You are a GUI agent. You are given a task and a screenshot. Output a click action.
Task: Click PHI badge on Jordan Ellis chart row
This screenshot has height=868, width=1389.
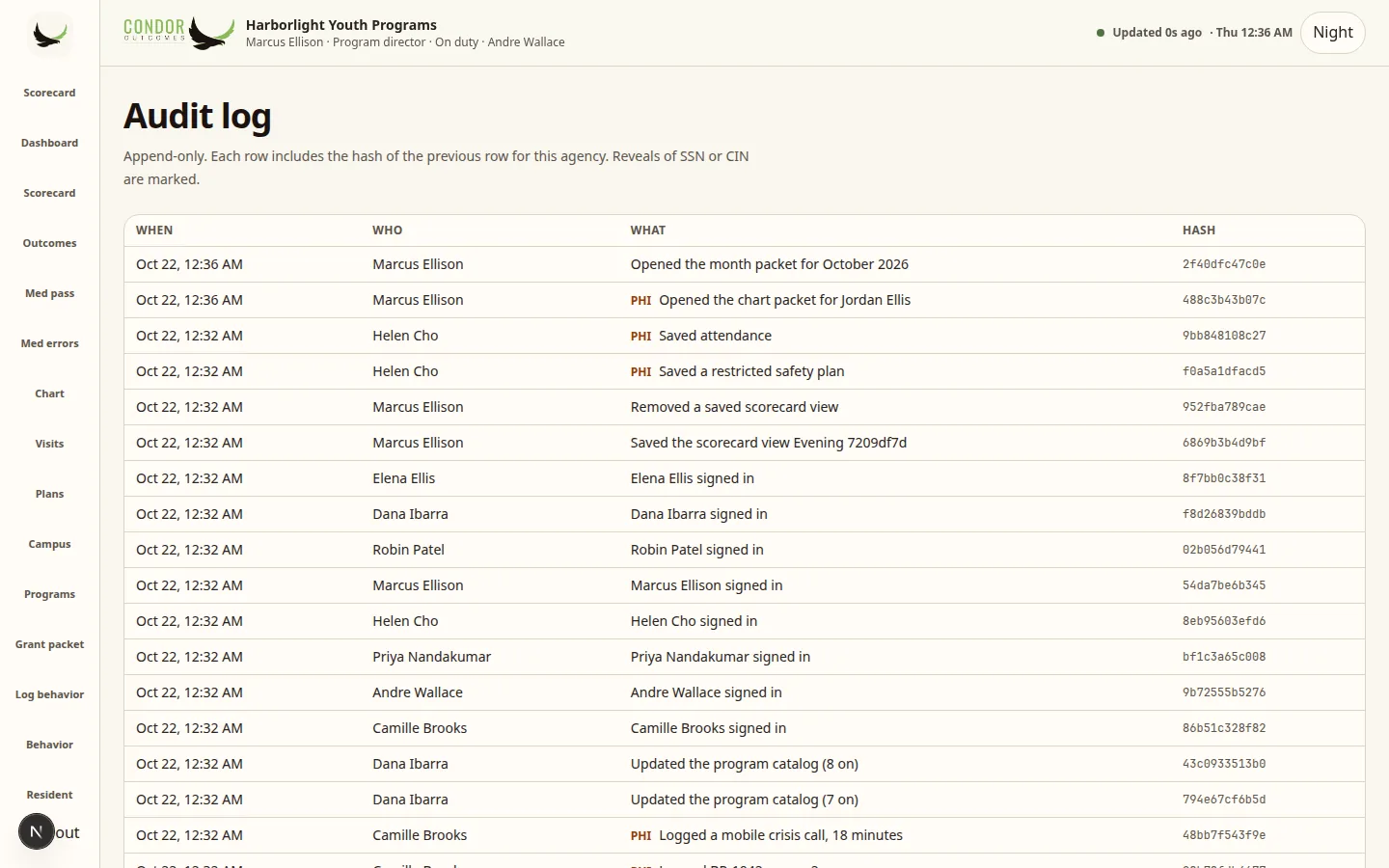click(640, 301)
